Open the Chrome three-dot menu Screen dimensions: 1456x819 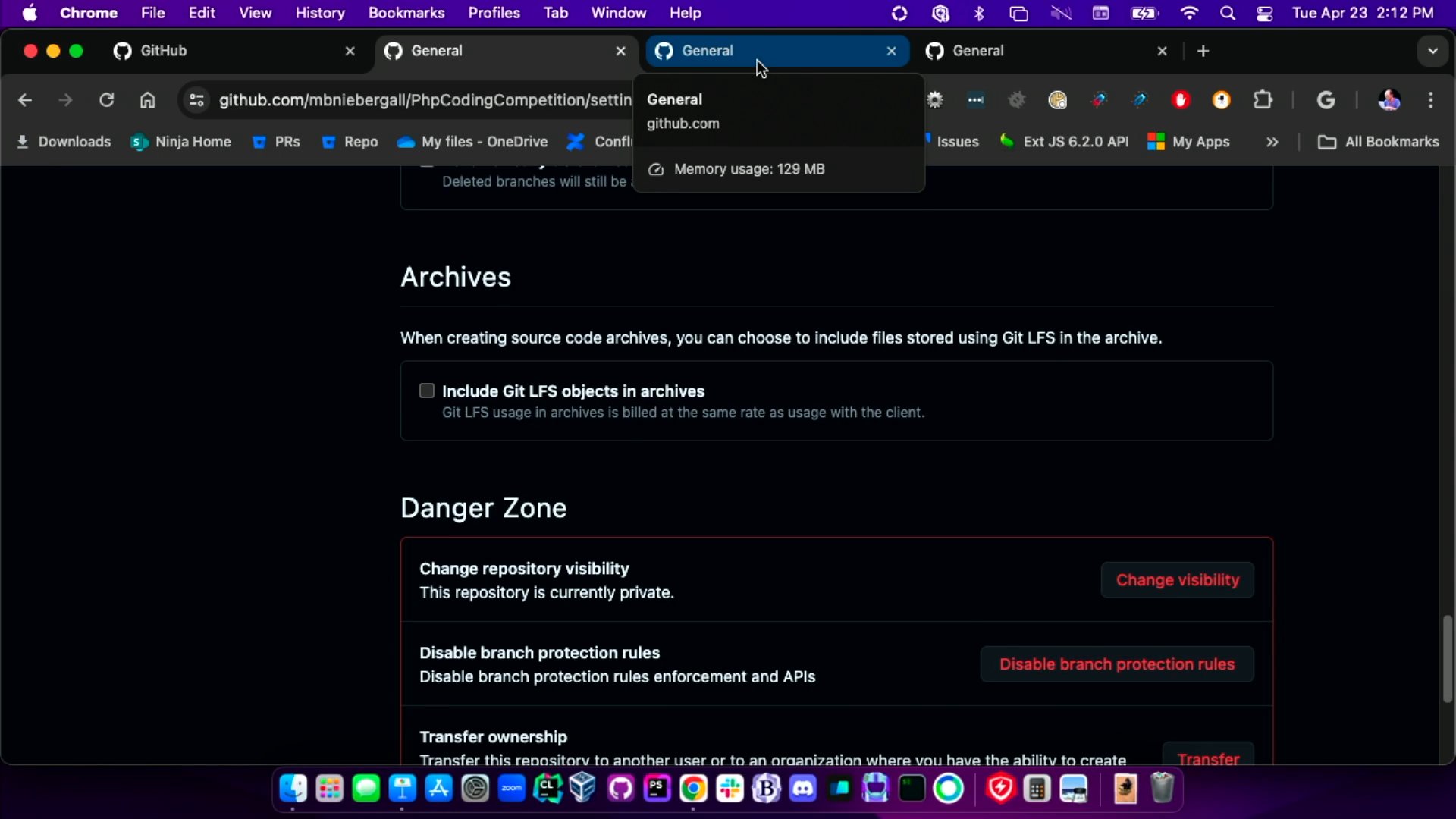point(1430,100)
